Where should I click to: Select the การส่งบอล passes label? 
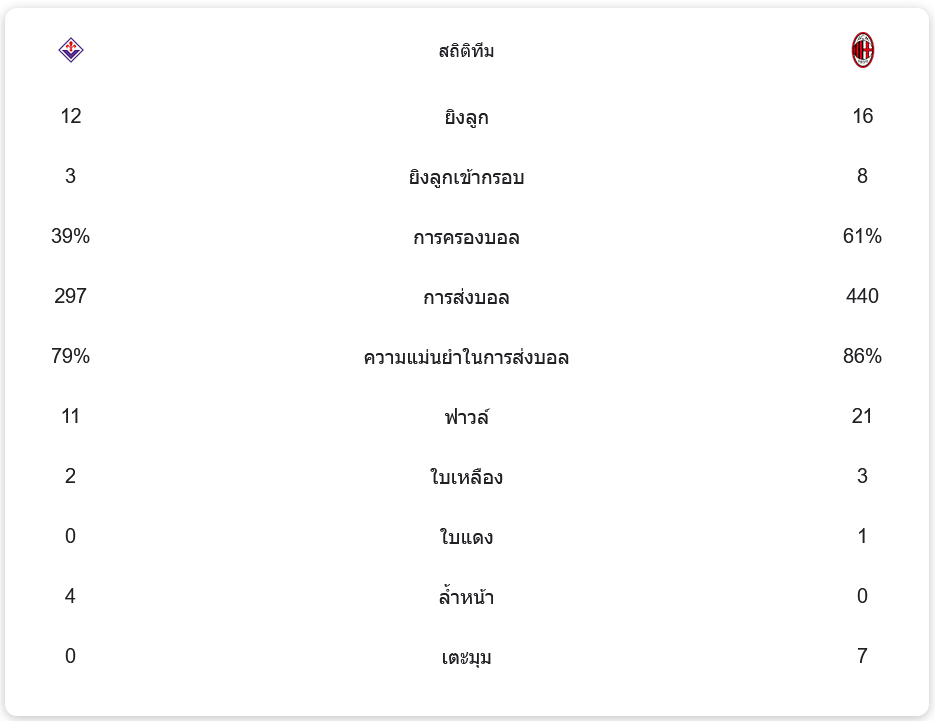coord(466,298)
